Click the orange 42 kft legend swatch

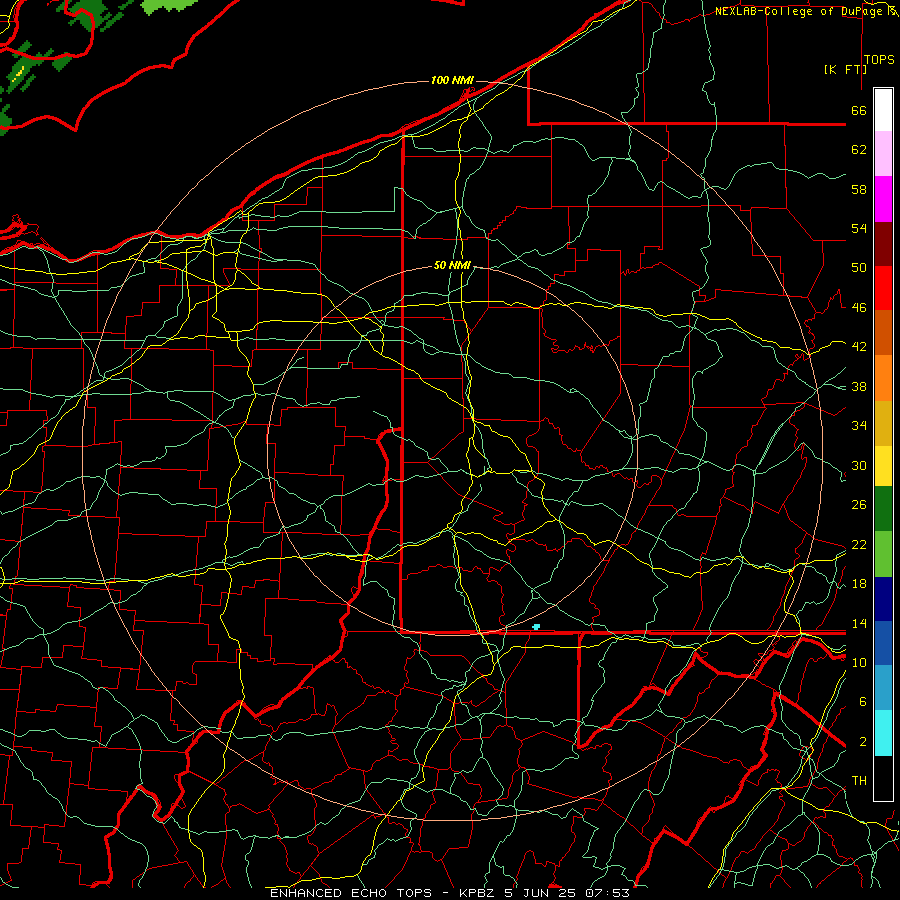[x=883, y=378]
